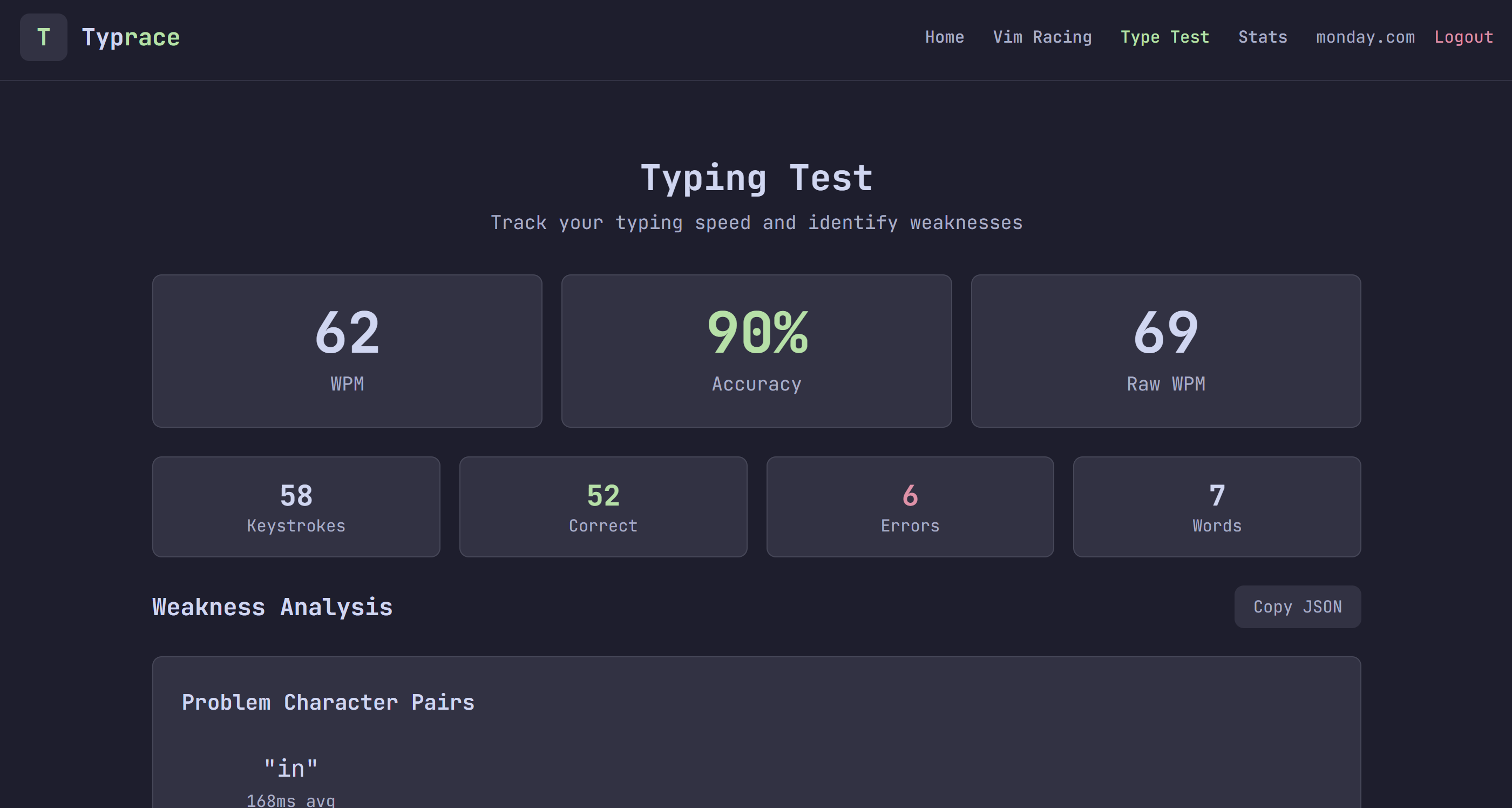The image size is (1512, 808).
Task: Click the 6 Errors card
Action: pos(910,507)
